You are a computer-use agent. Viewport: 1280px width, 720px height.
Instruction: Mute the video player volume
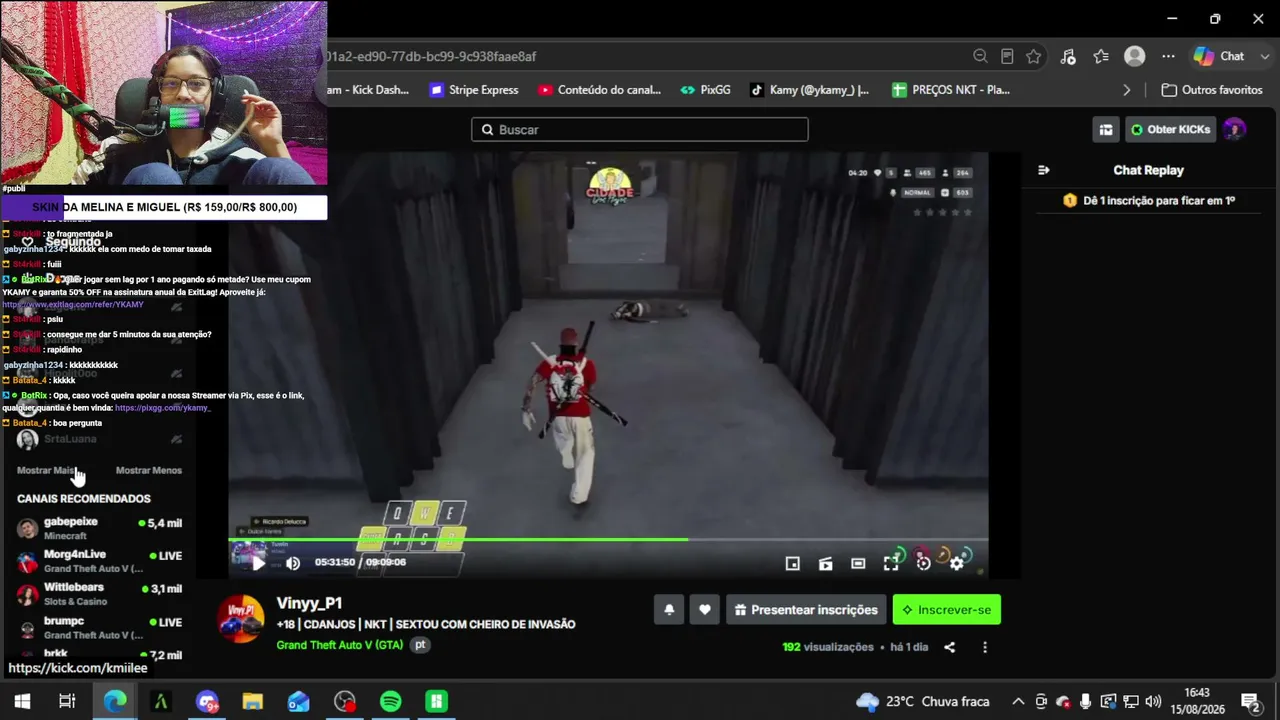click(293, 563)
